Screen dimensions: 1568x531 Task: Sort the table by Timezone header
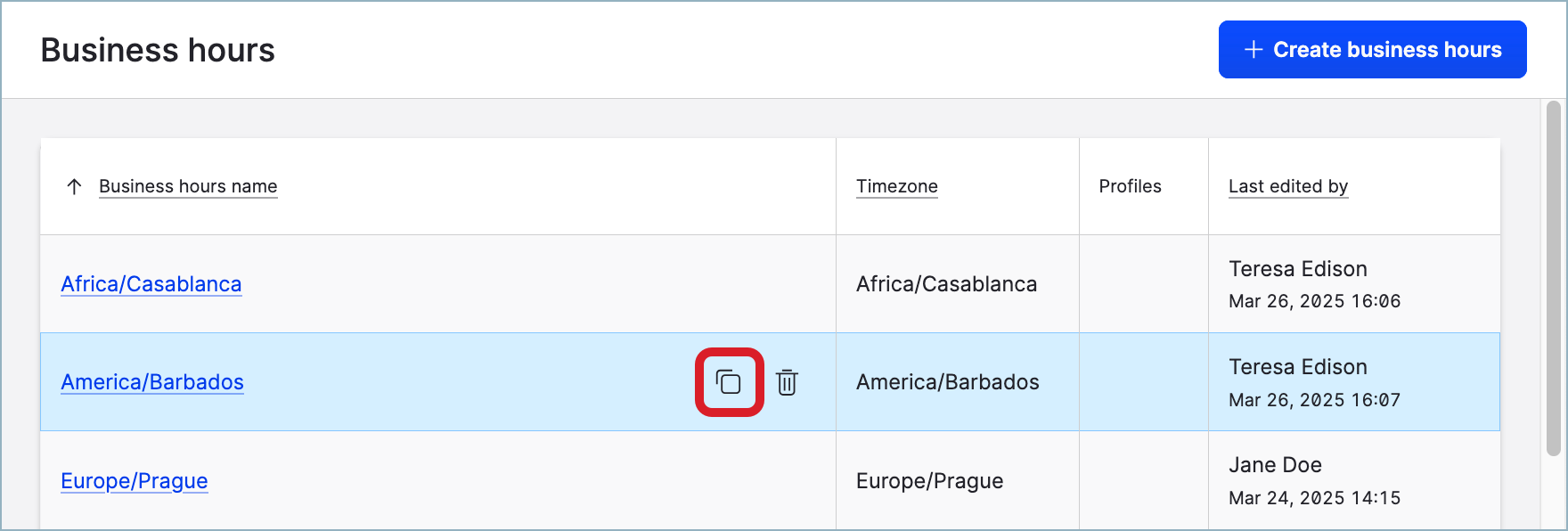[896, 186]
